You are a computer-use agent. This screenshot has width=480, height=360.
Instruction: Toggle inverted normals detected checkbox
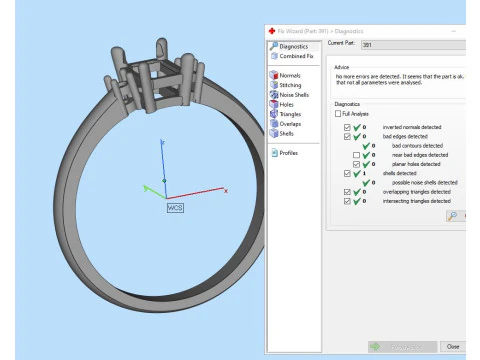347,127
